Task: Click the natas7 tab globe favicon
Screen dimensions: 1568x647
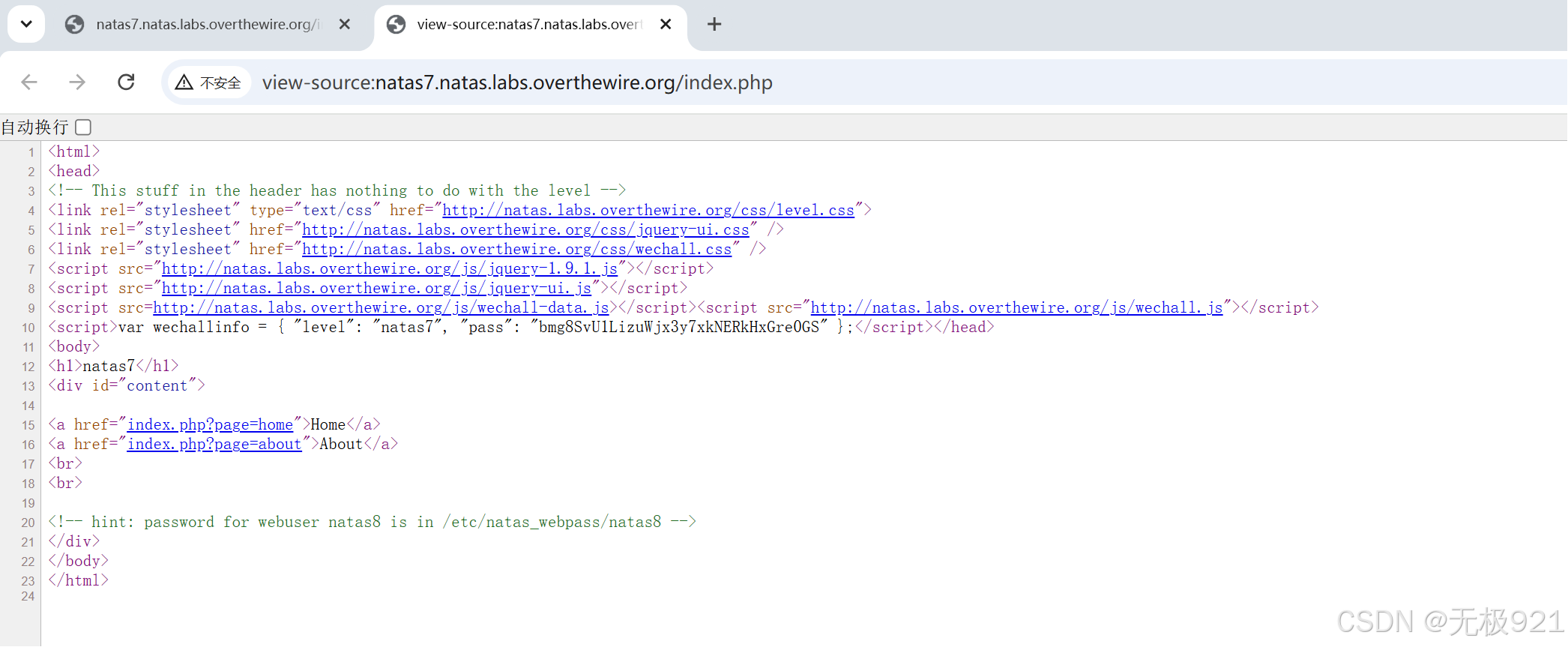Action: (75, 25)
